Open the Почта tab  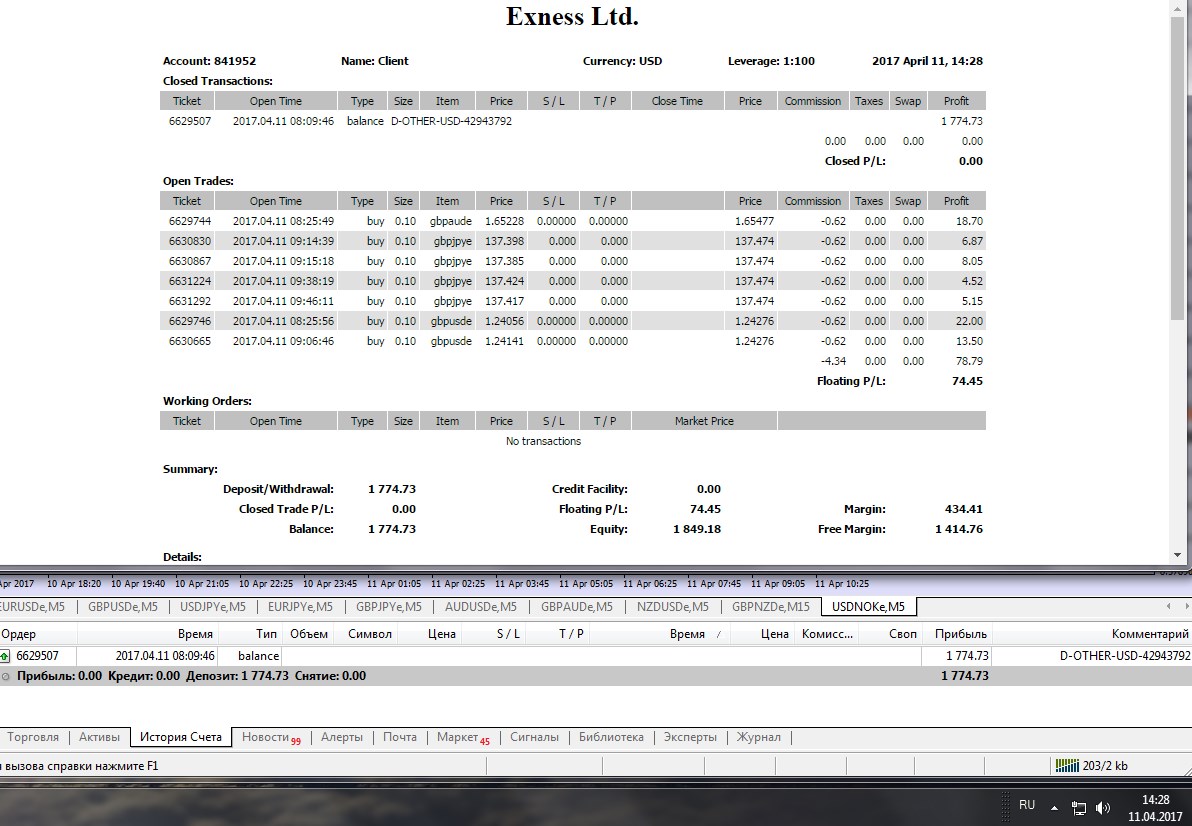pos(400,737)
